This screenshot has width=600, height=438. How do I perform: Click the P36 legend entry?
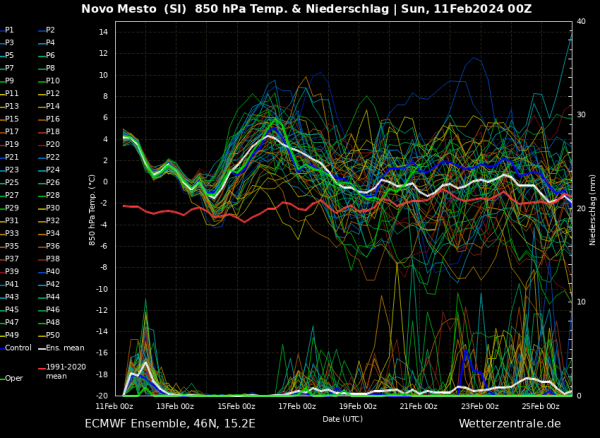tap(49, 246)
